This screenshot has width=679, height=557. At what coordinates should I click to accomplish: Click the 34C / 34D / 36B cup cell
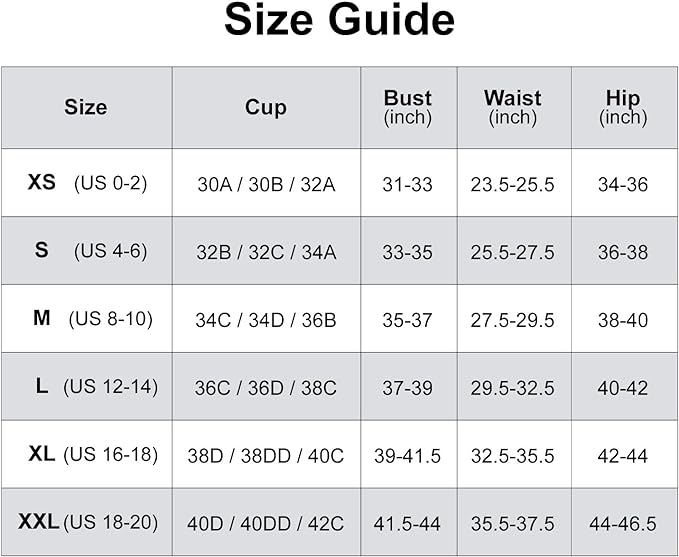[x=266, y=320]
